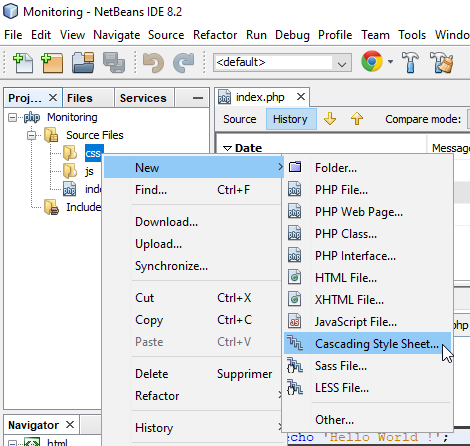Go to previous difference up arrow

point(357,119)
